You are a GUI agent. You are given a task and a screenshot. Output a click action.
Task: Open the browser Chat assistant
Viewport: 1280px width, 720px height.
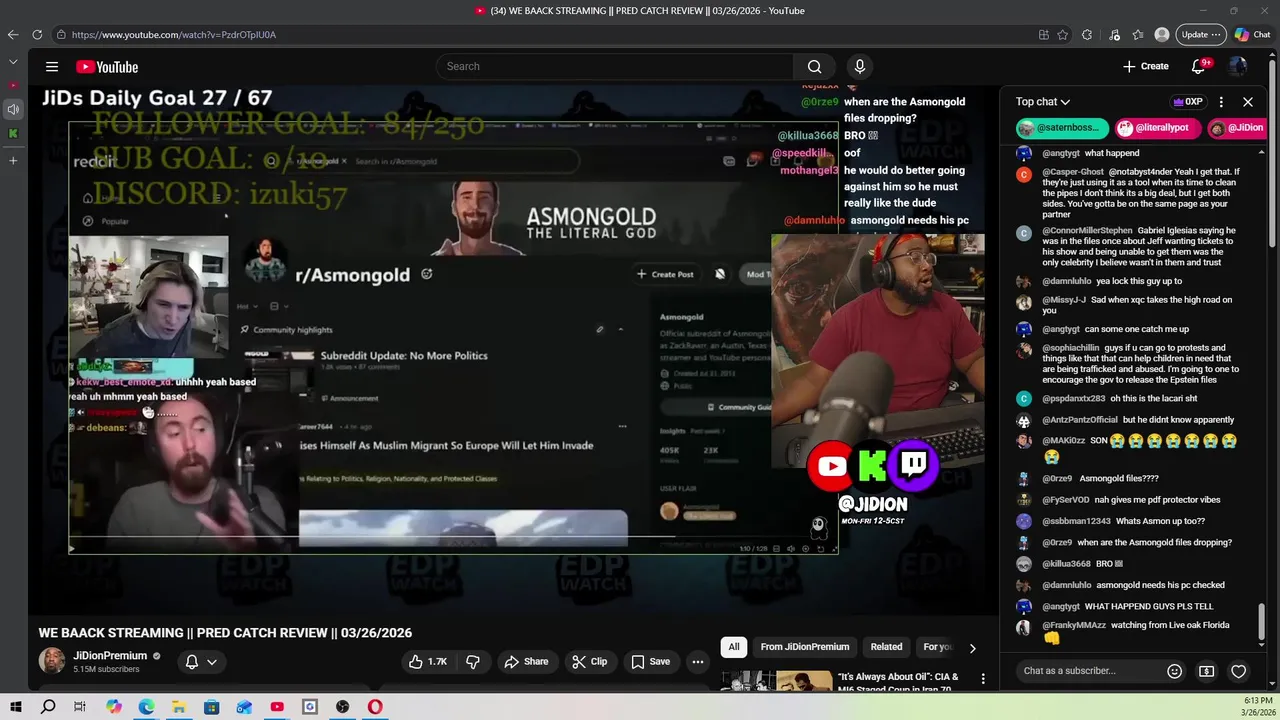pos(1252,35)
